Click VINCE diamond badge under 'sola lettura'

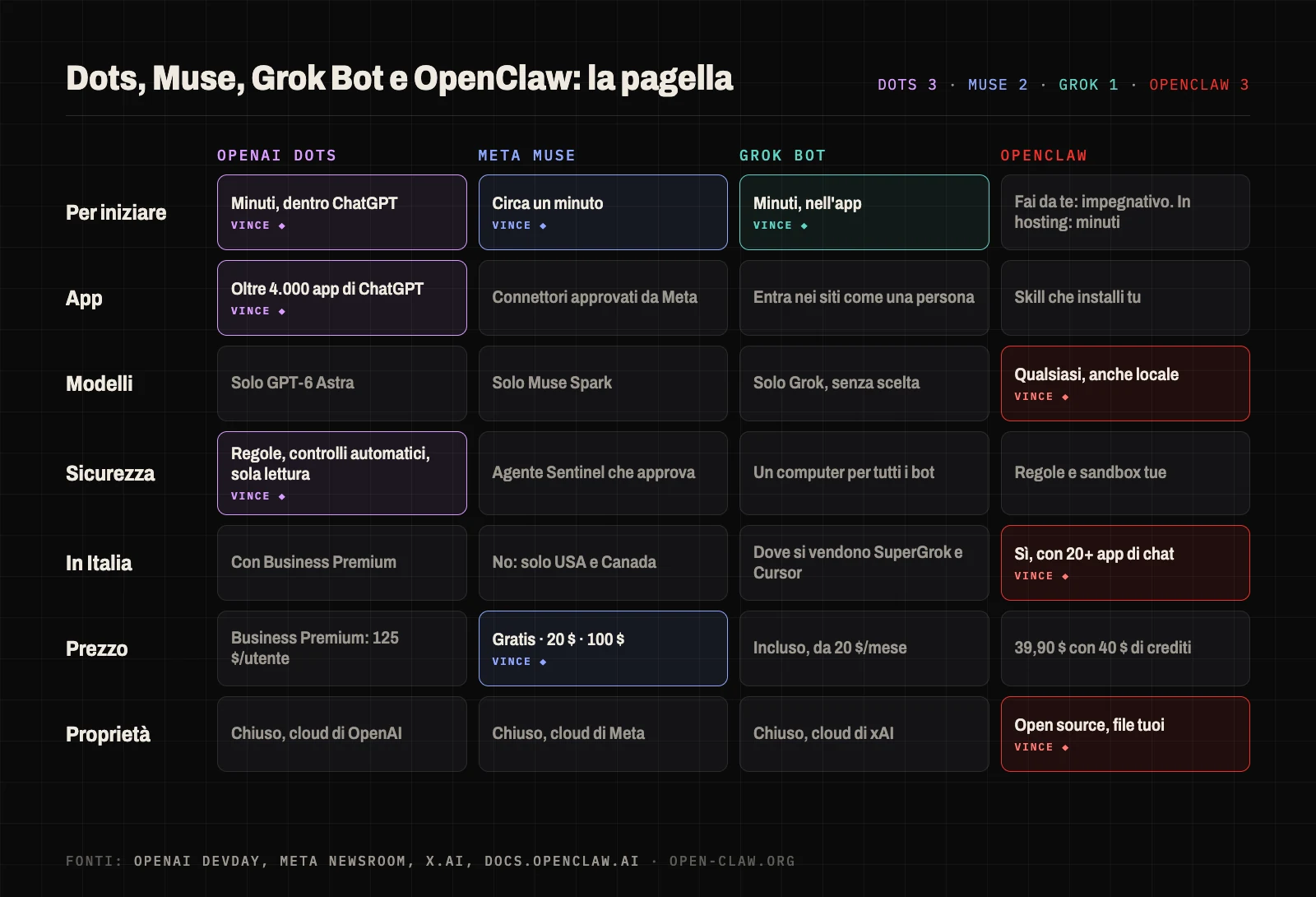pos(258,496)
